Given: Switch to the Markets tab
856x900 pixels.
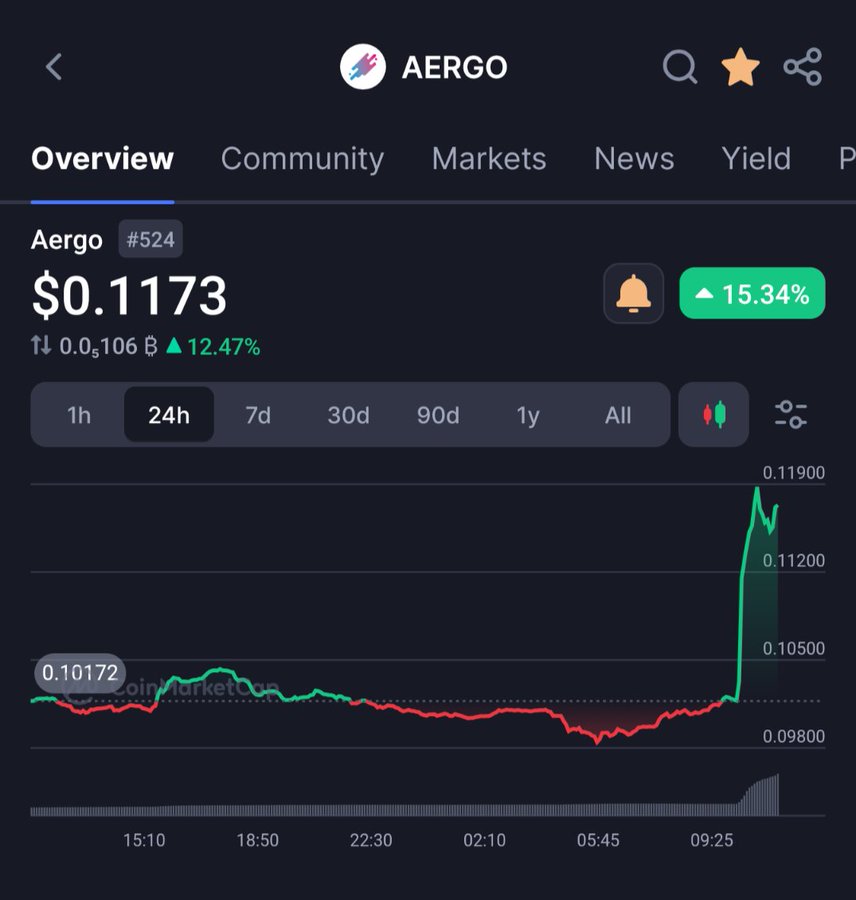Looking at the screenshot, I should click(x=489, y=159).
